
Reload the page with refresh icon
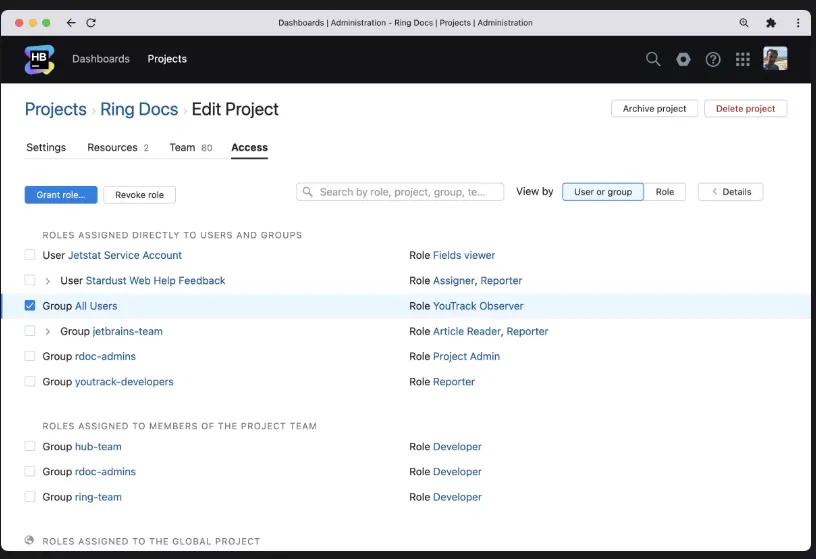click(91, 22)
